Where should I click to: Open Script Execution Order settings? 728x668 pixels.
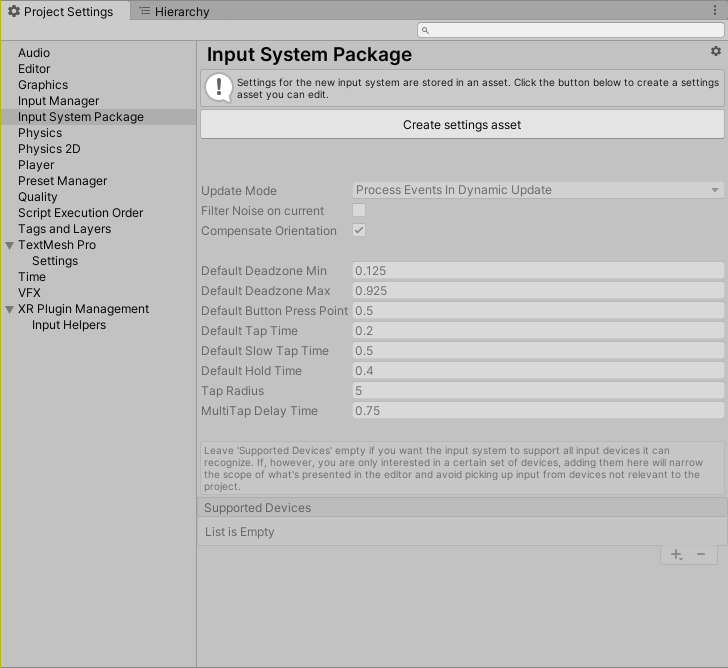pyautogui.click(x=80, y=213)
